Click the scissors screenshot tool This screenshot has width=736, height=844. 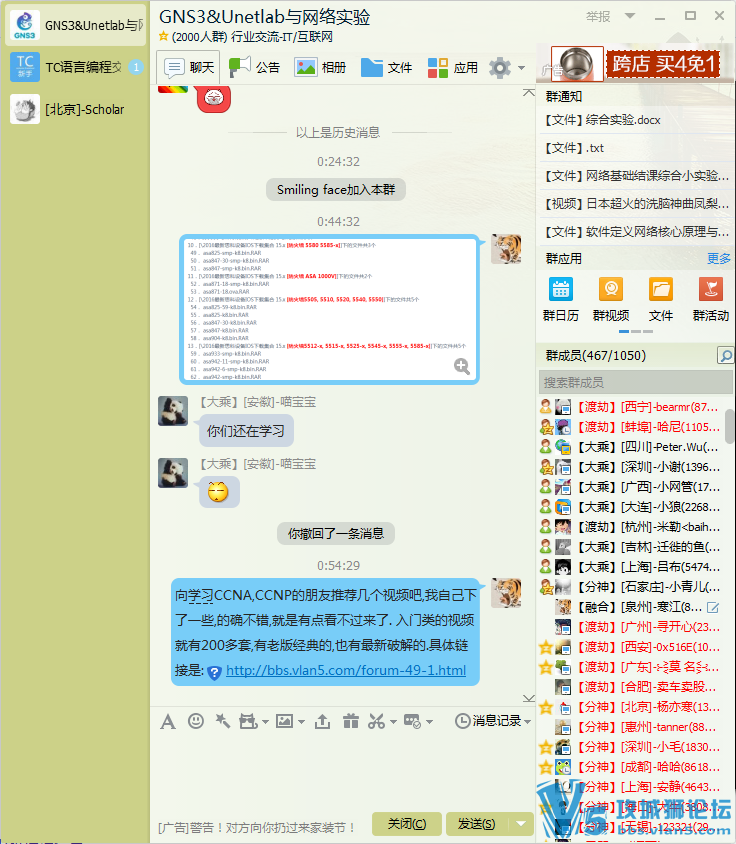click(x=376, y=721)
